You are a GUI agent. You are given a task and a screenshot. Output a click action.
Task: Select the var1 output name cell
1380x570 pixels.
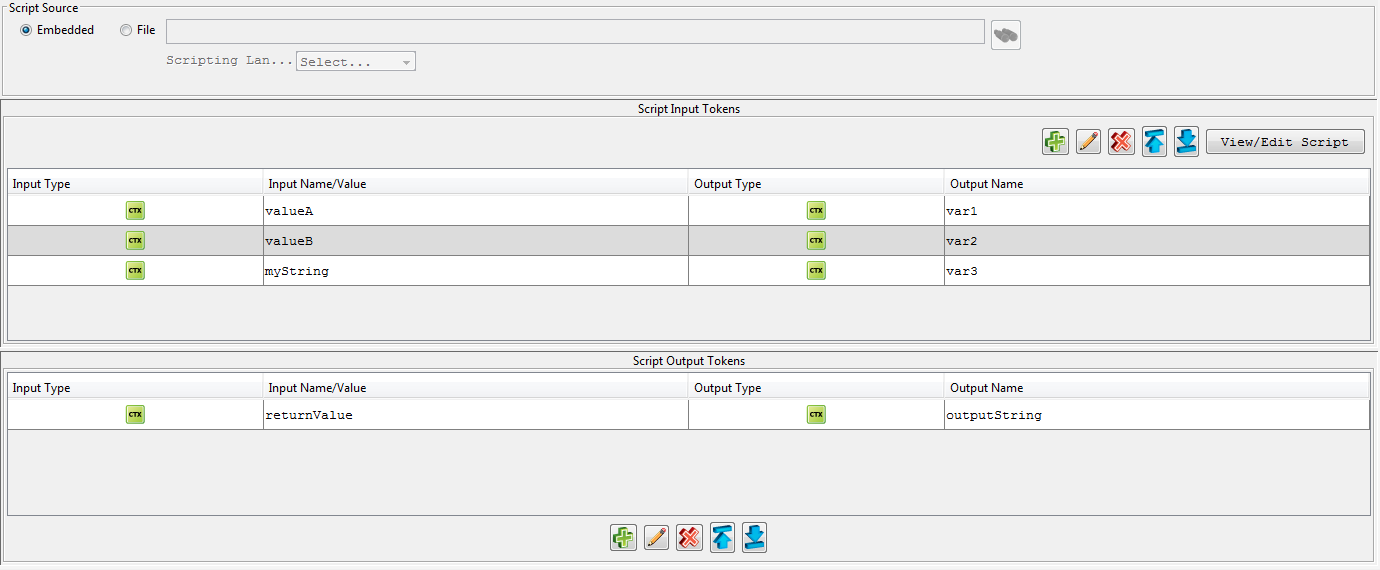pyautogui.click(x=1157, y=211)
